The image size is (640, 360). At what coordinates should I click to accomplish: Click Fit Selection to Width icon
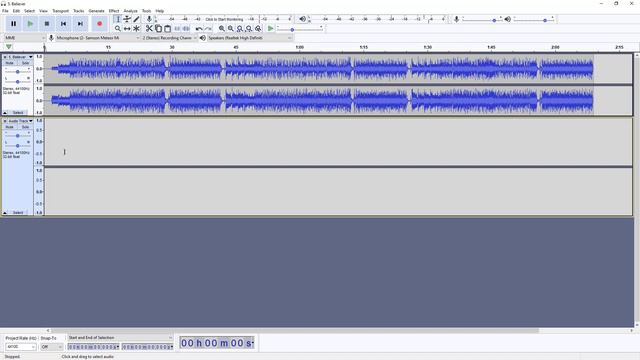click(240, 29)
